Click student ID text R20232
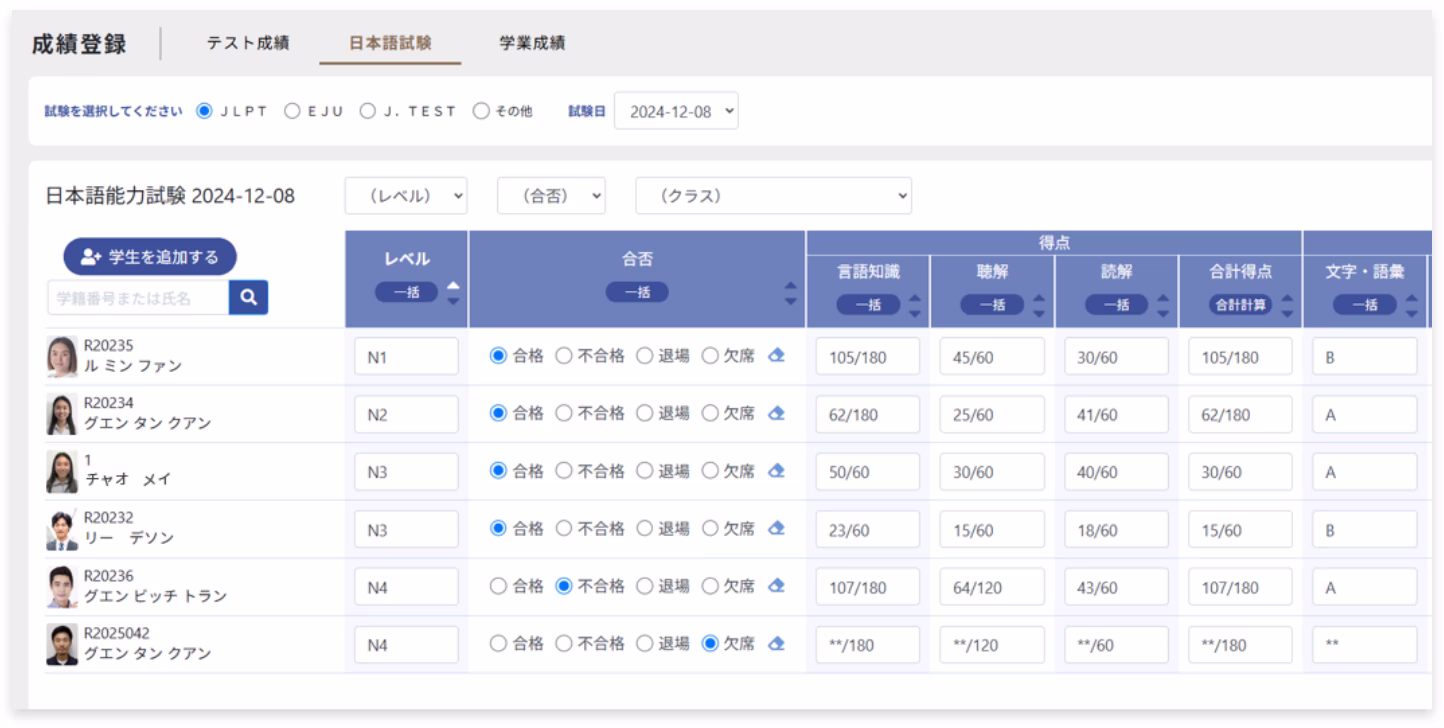This screenshot has width=1444, height=728. 109,518
